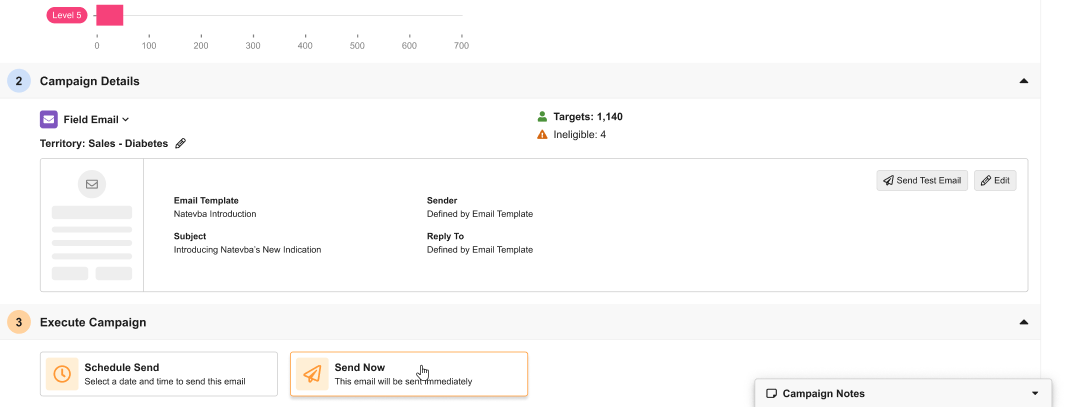
Task: Choose the Send Now option
Action: 408,374
